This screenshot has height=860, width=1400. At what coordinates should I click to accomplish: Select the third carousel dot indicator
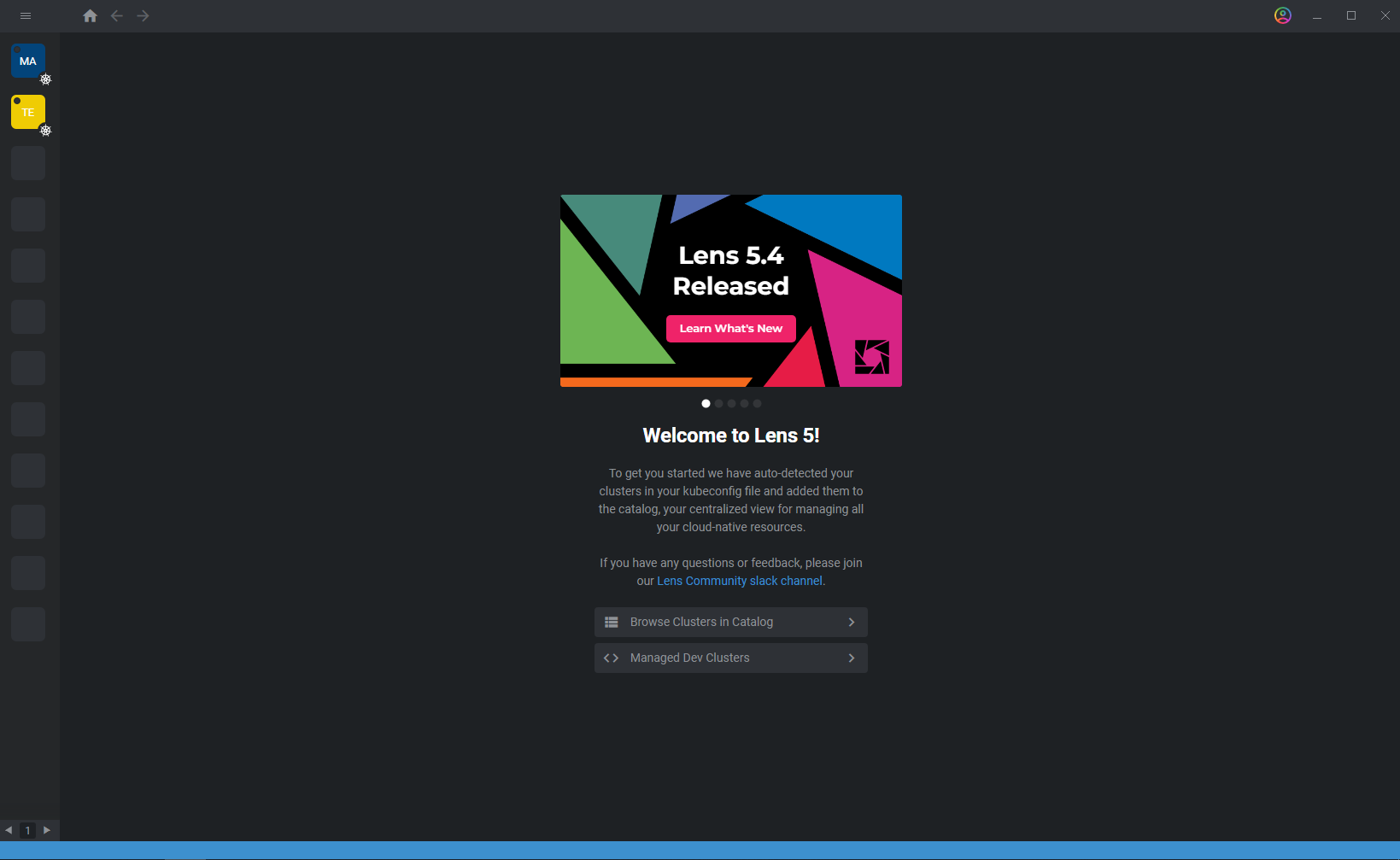[731, 403]
